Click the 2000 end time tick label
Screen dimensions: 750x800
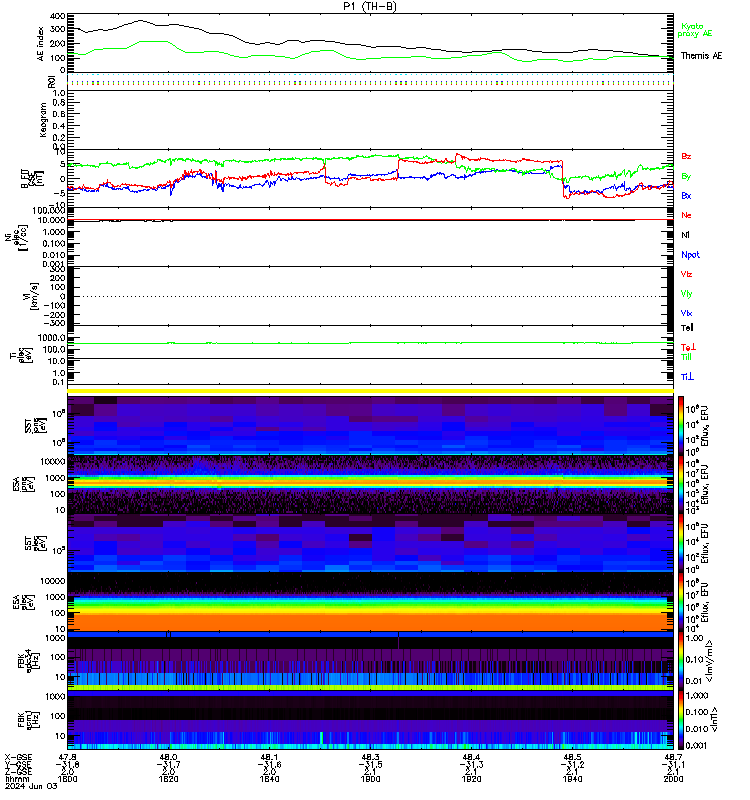(x=673, y=779)
